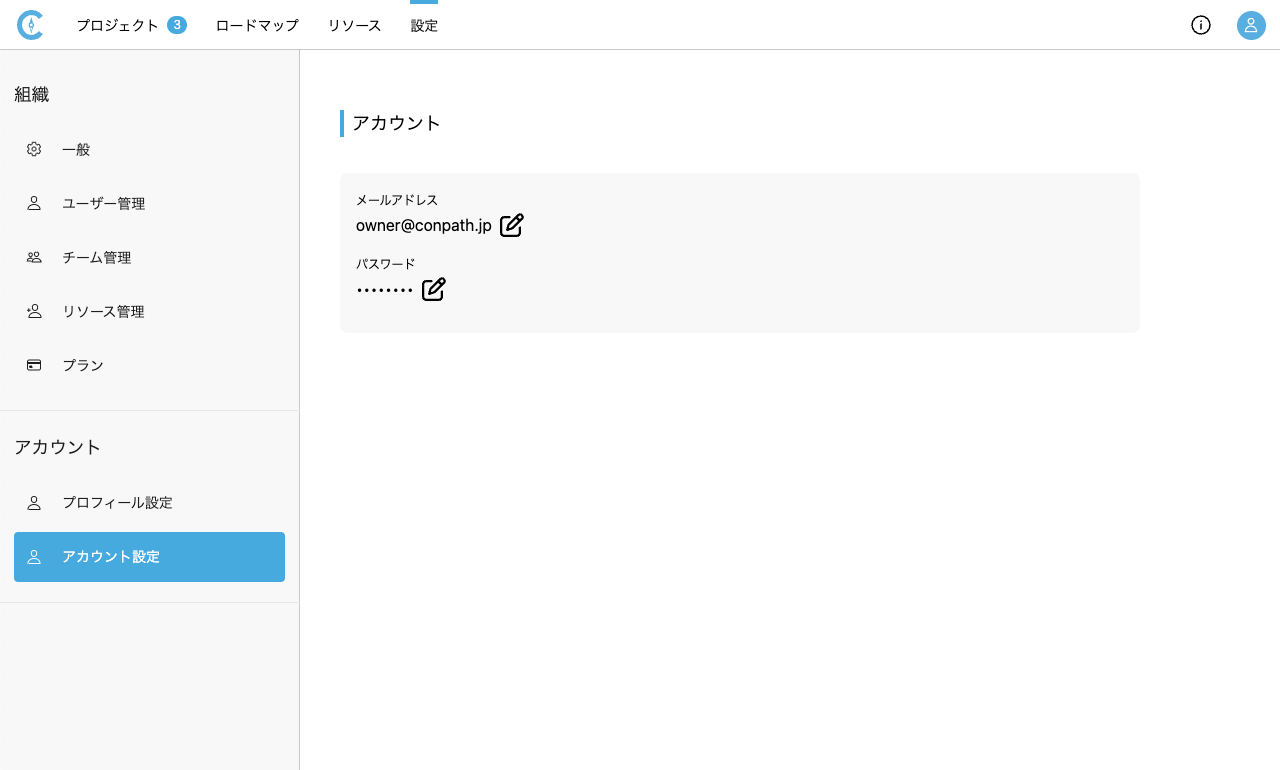Select the 設定 tab
This screenshot has width=1280, height=770.
(x=424, y=26)
